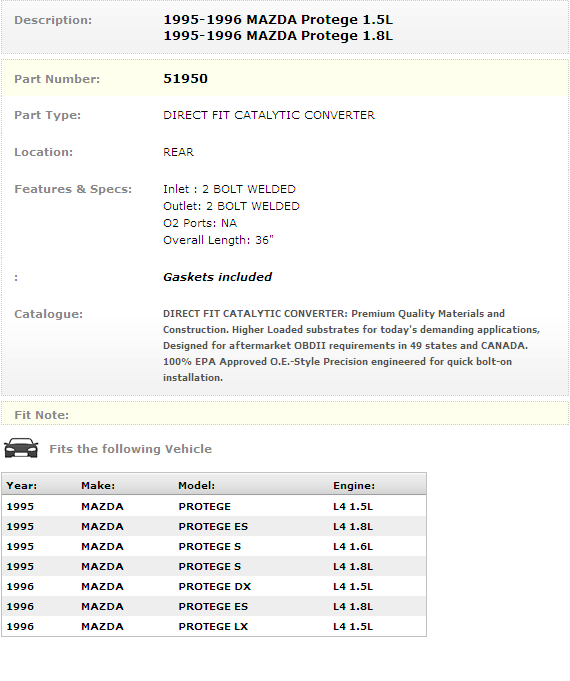Click the Engine column header
The image size is (570, 681).
click(x=354, y=485)
